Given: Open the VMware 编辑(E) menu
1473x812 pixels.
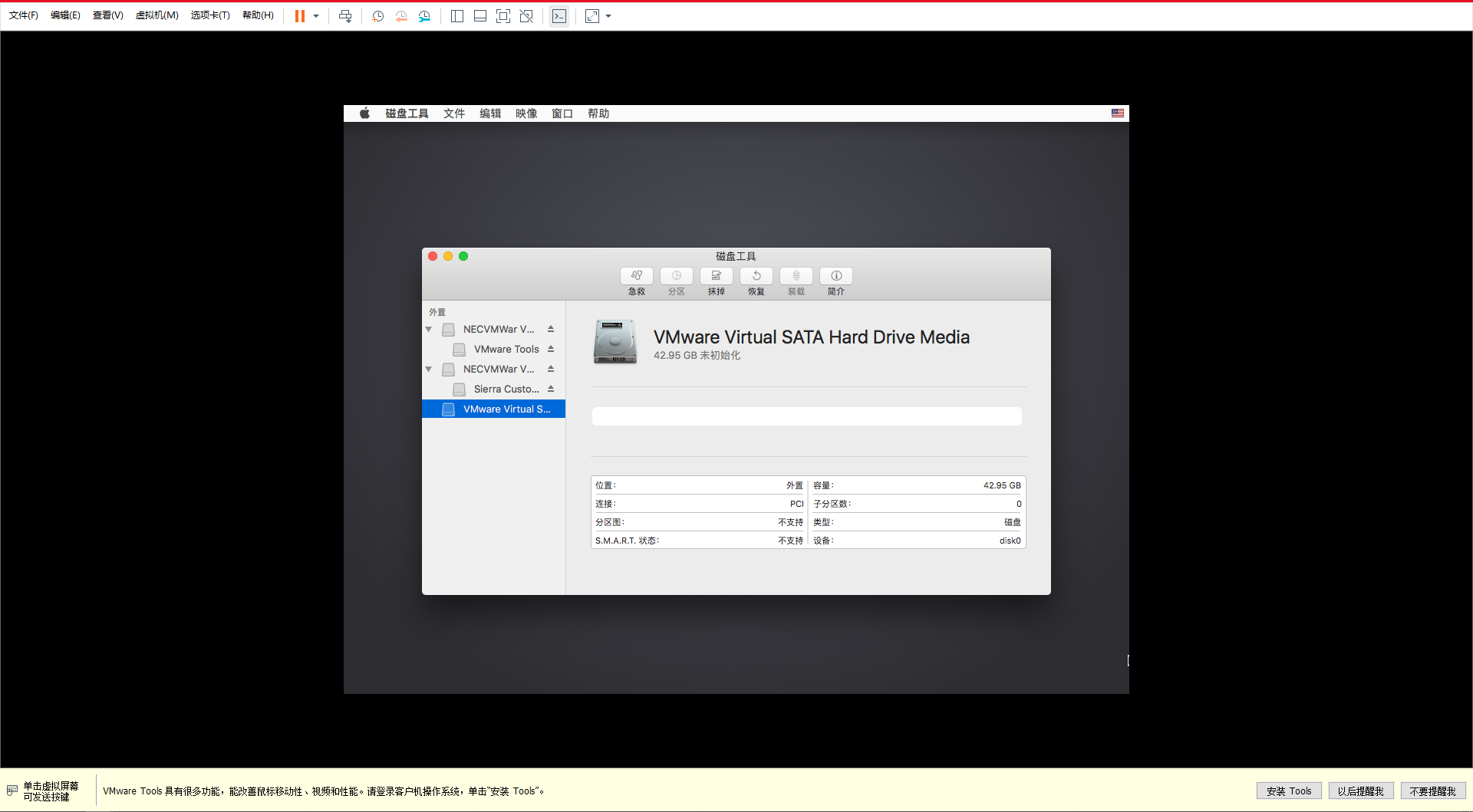Looking at the screenshot, I should click(x=65, y=15).
